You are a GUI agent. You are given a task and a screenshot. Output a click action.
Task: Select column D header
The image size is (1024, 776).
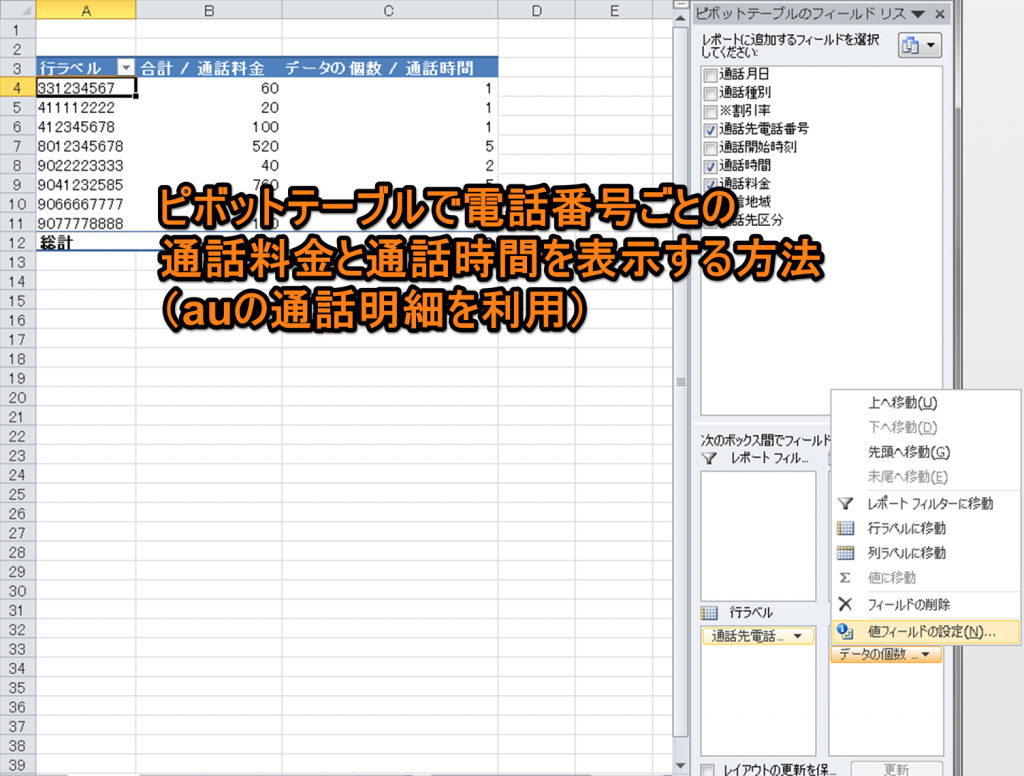(x=536, y=10)
